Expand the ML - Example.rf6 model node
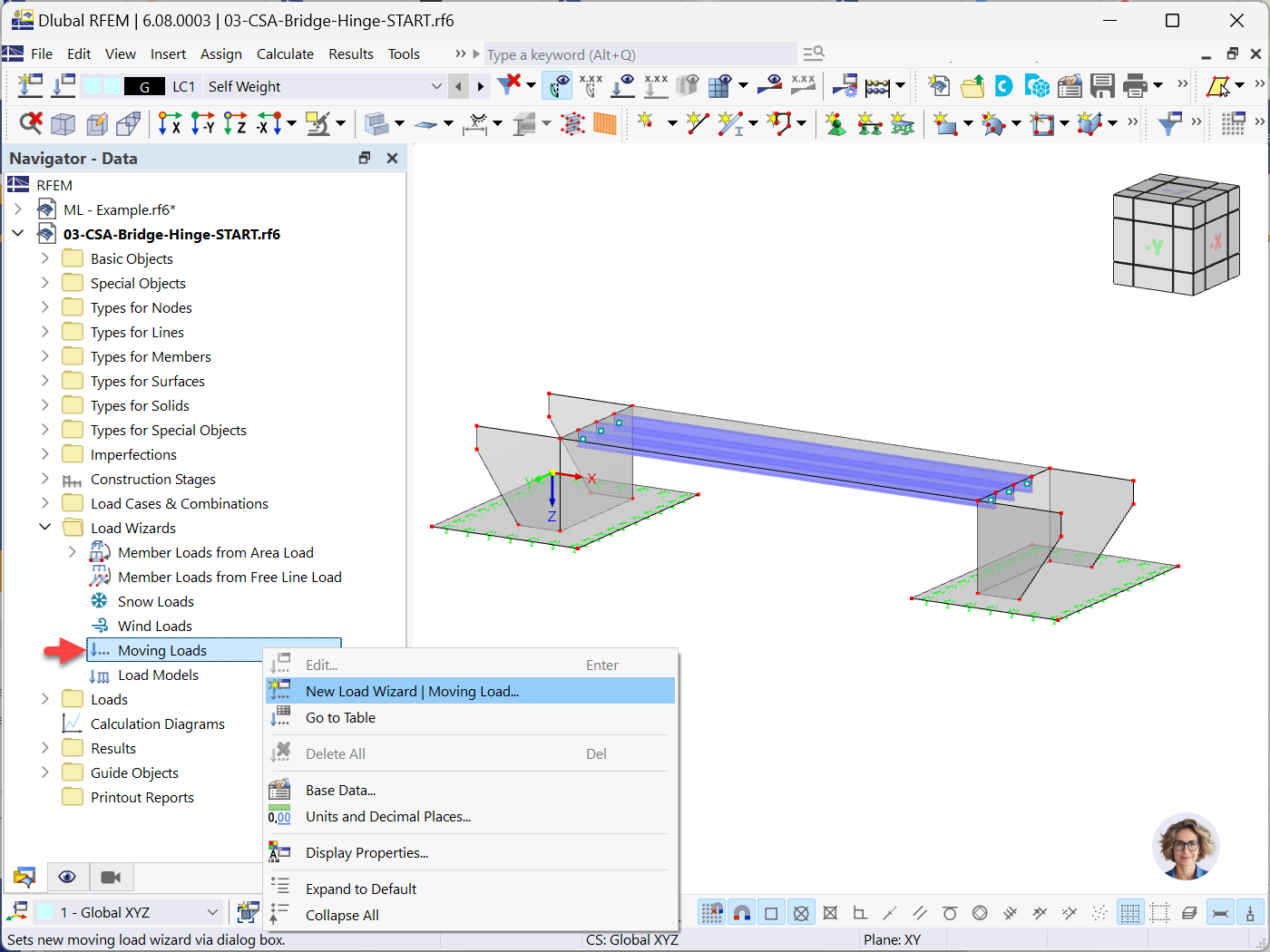This screenshot has height=952, width=1270. 17,209
